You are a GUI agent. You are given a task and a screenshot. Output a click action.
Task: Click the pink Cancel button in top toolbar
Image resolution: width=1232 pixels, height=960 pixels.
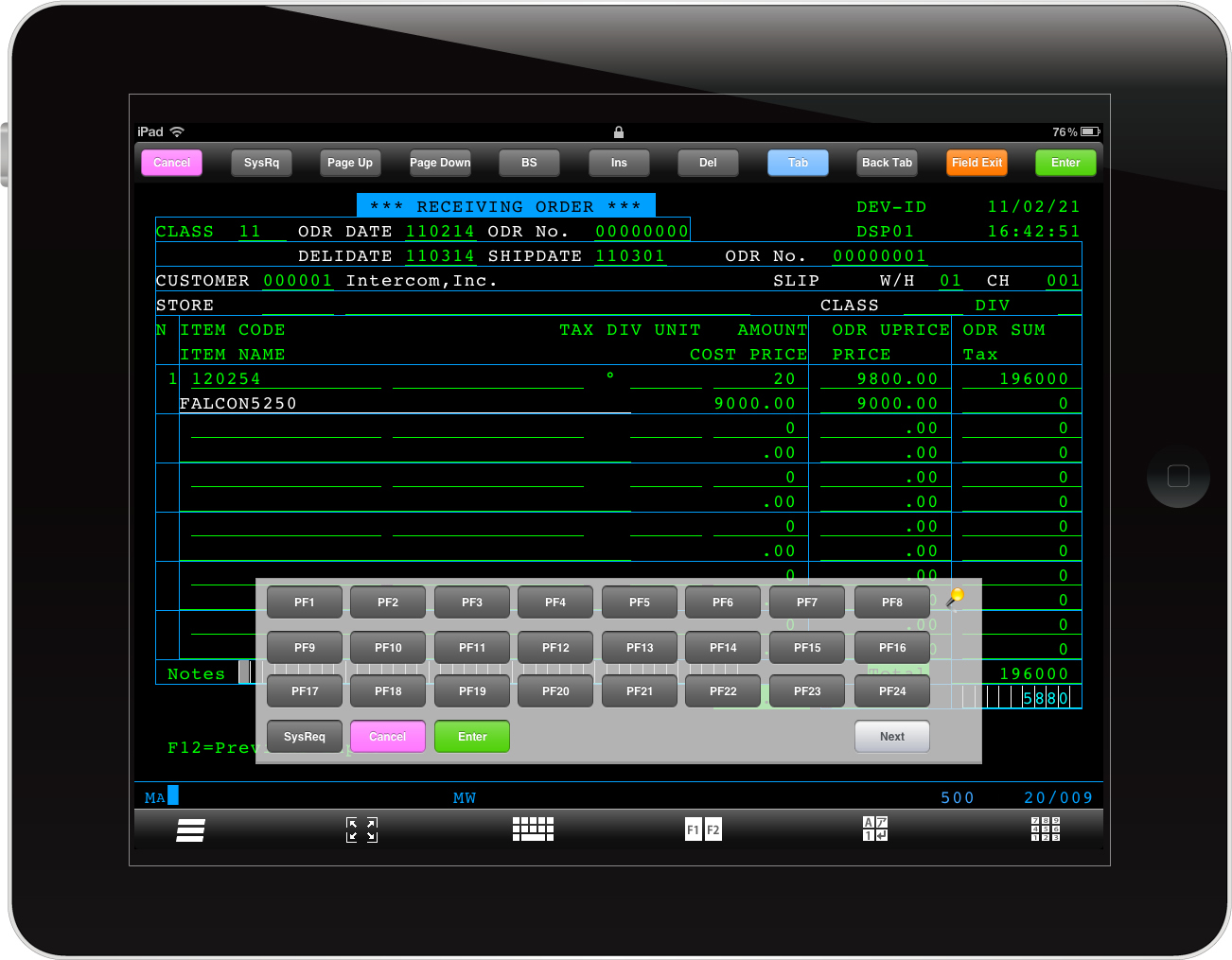(x=172, y=163)
